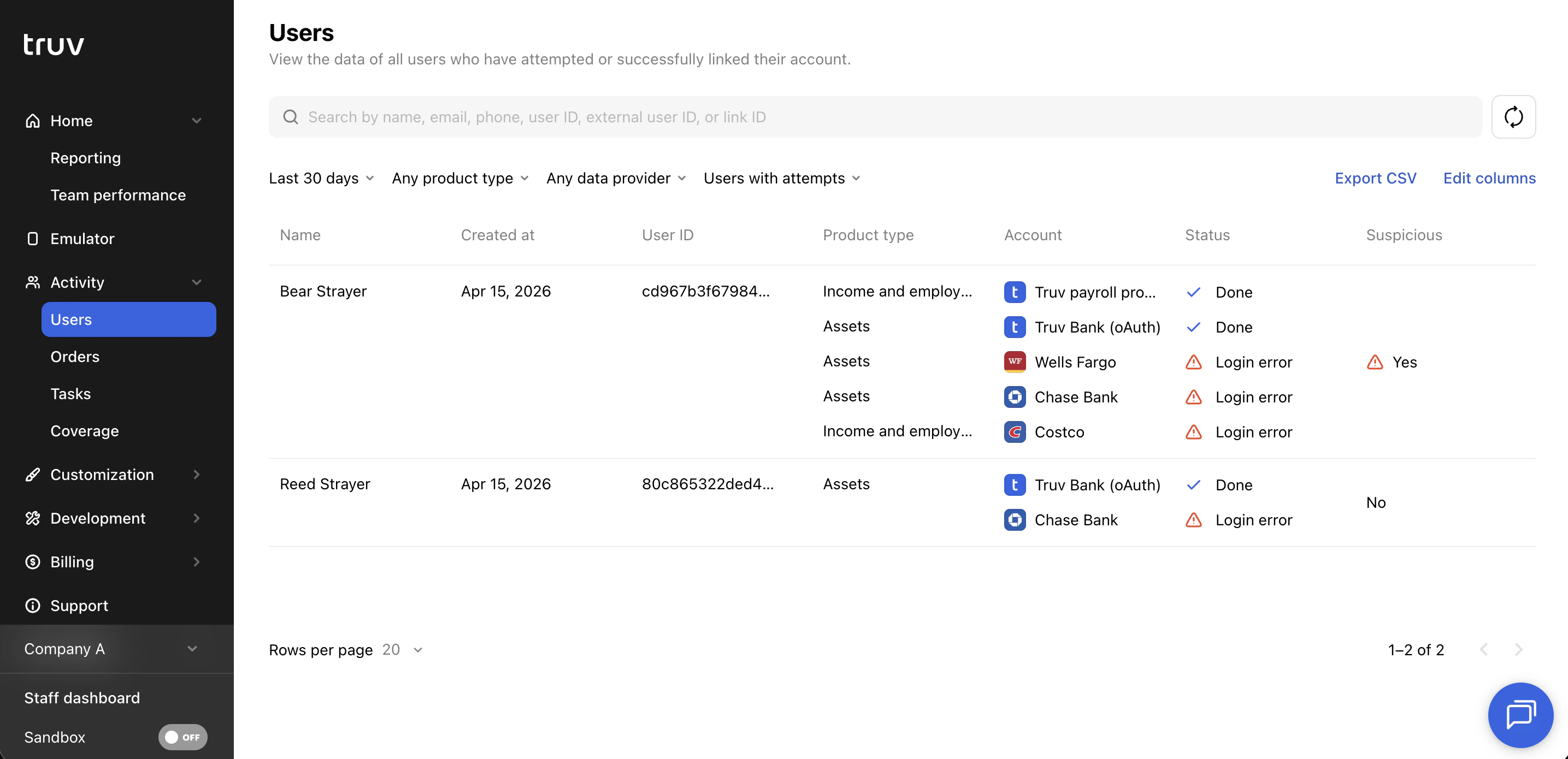Click the refresh icon beside search

1514,116
